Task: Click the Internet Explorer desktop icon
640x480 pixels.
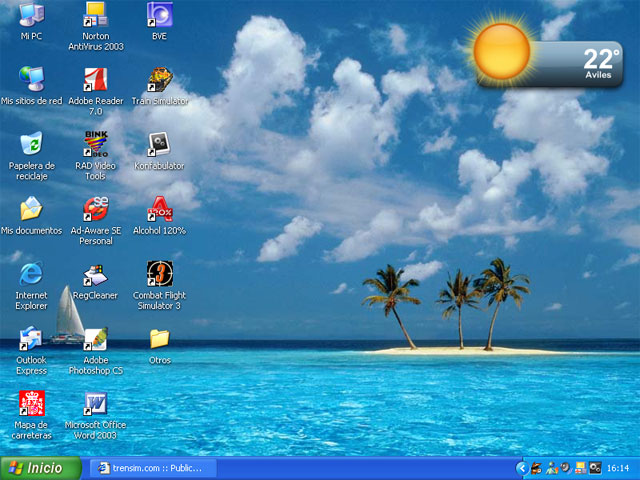Action: (x=31, y=274)
